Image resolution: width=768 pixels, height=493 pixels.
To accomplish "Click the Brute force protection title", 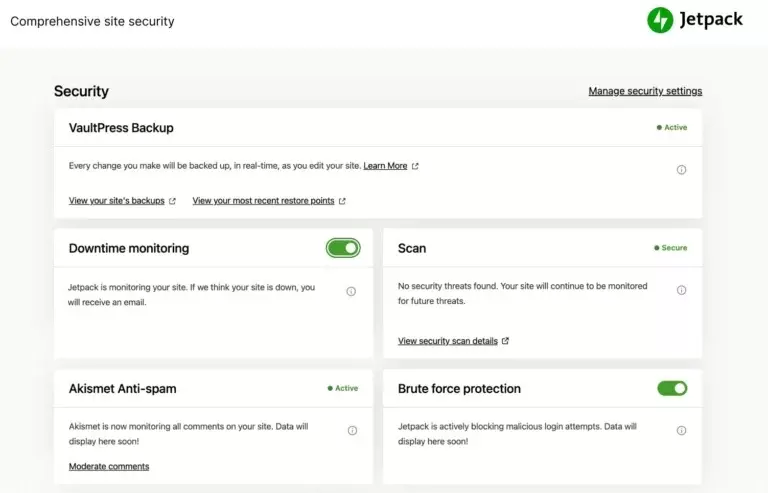I will 459,389.
